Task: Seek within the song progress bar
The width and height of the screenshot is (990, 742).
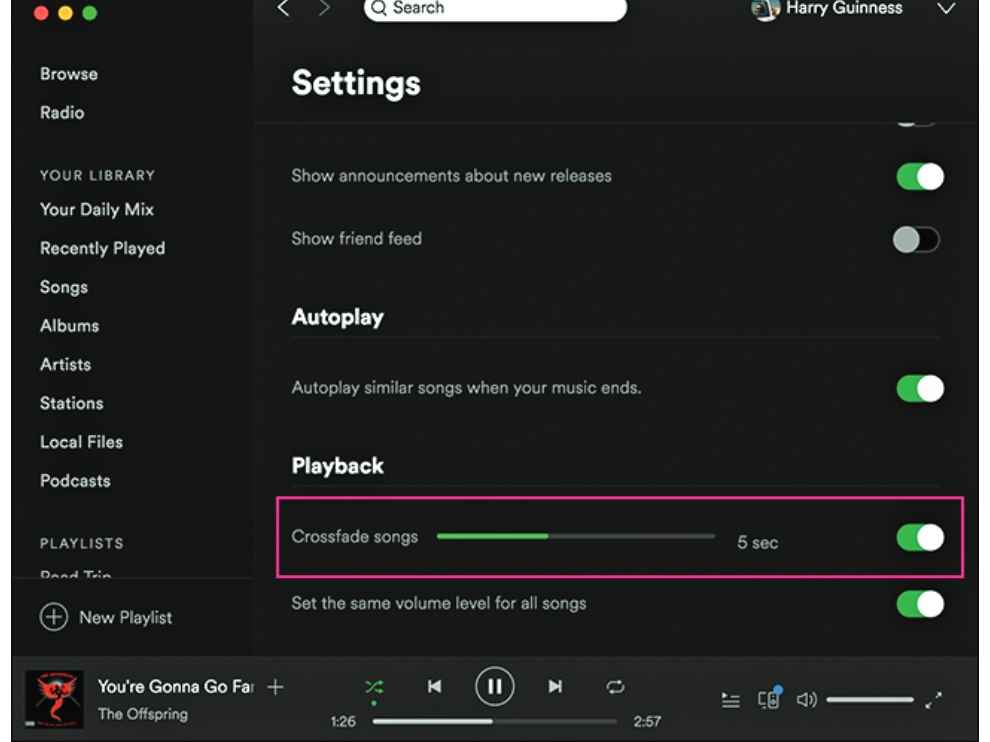Action: point(494,721)
